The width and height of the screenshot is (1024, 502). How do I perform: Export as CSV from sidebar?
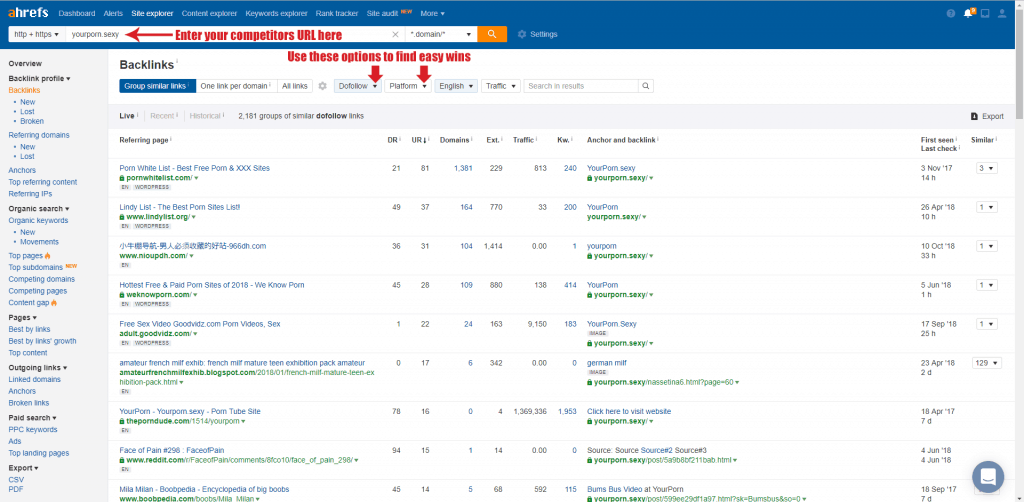point(16,480)
